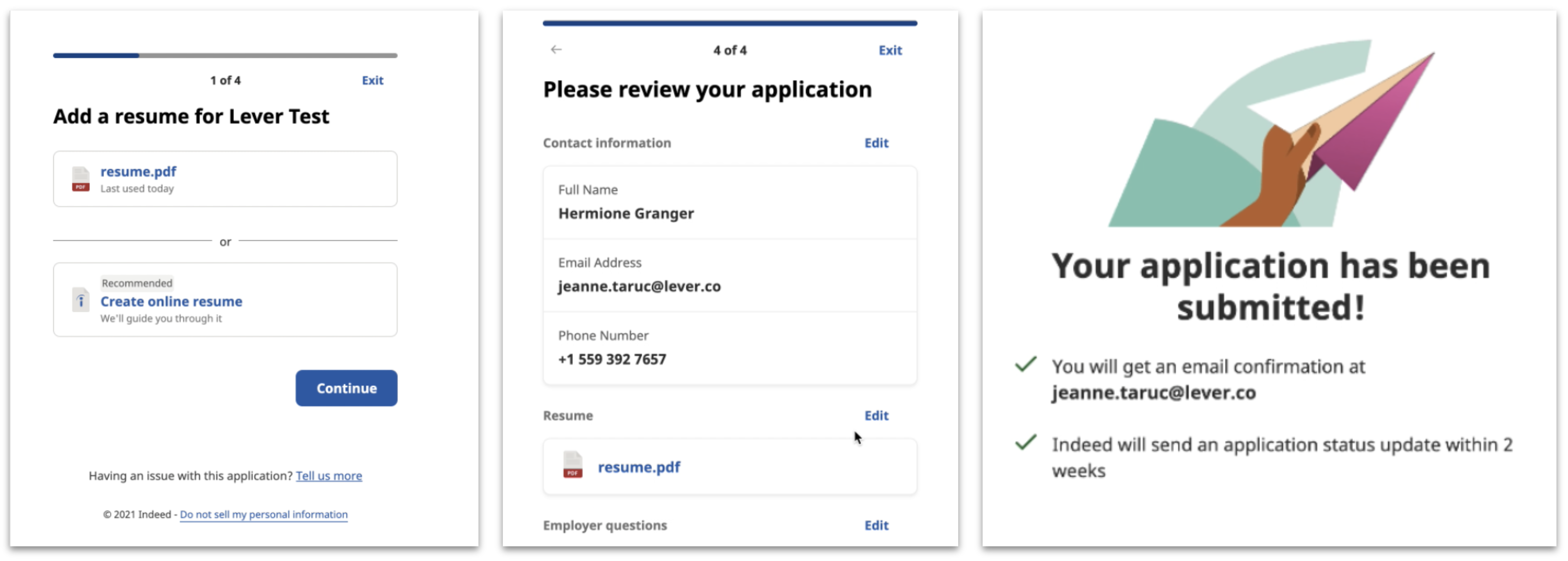
Task: Exit the application on the 1 of 4 step
Action: (x=372, y=80)
